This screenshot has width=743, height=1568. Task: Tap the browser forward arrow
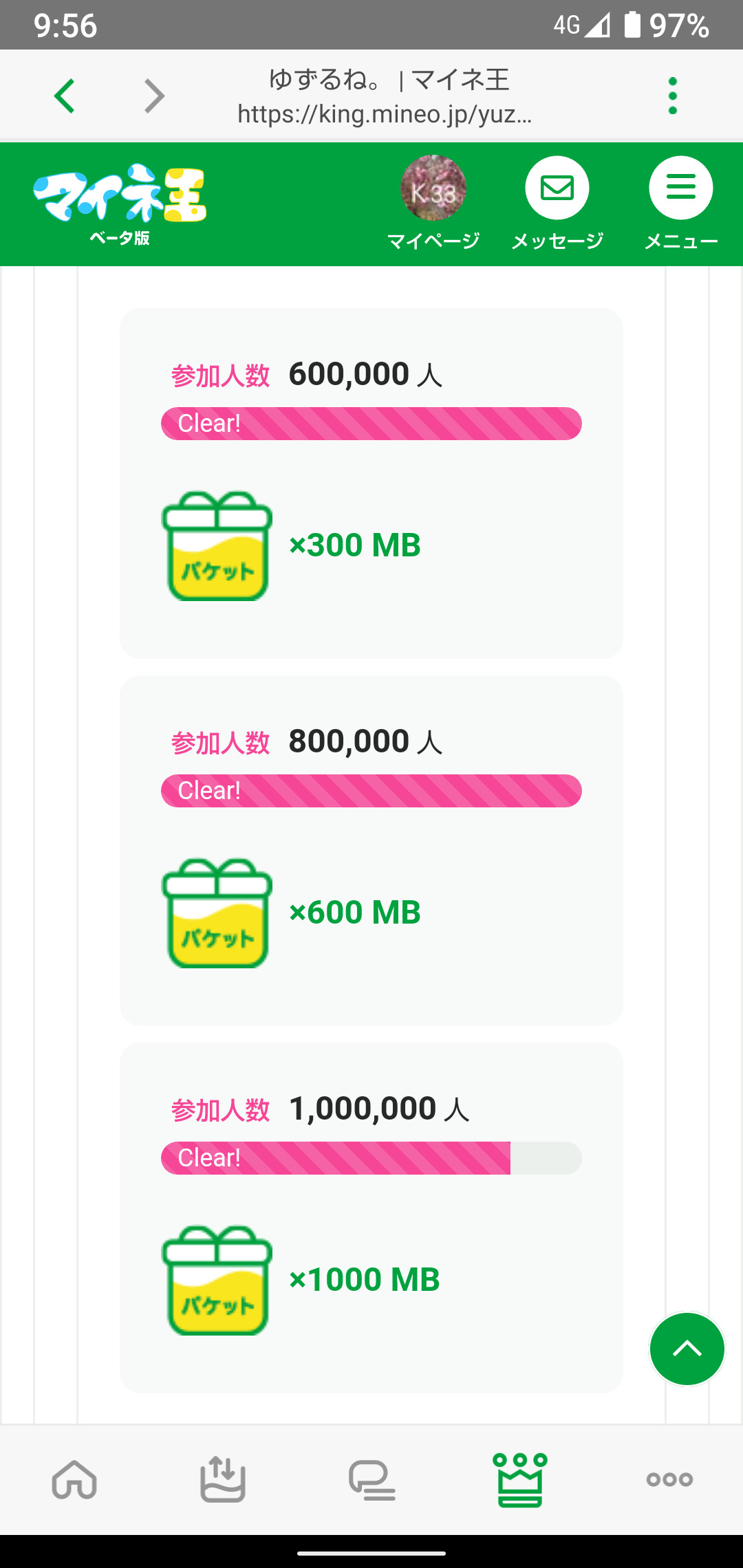154,96
